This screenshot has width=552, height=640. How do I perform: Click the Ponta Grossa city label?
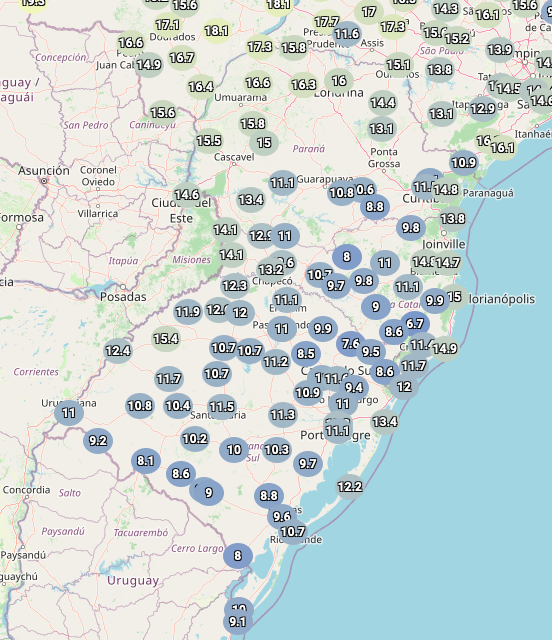coord(384,158)
